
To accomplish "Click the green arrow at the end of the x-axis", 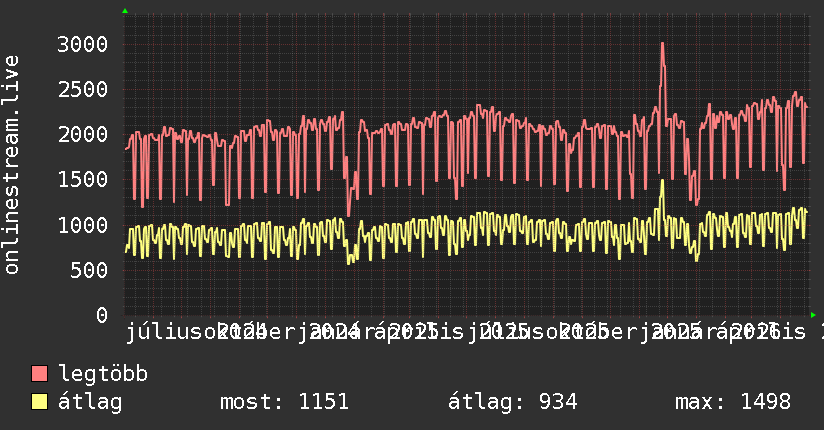I will (813, 315).
